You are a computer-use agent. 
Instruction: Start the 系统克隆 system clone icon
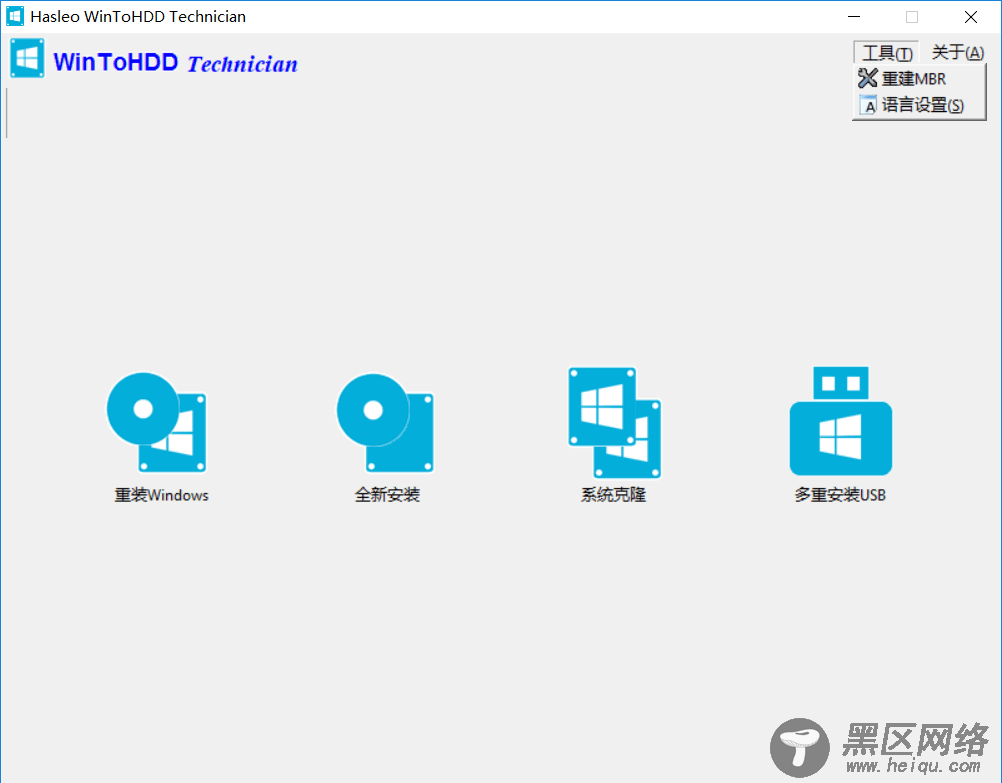pyautogui.click(x=614, y=423)
